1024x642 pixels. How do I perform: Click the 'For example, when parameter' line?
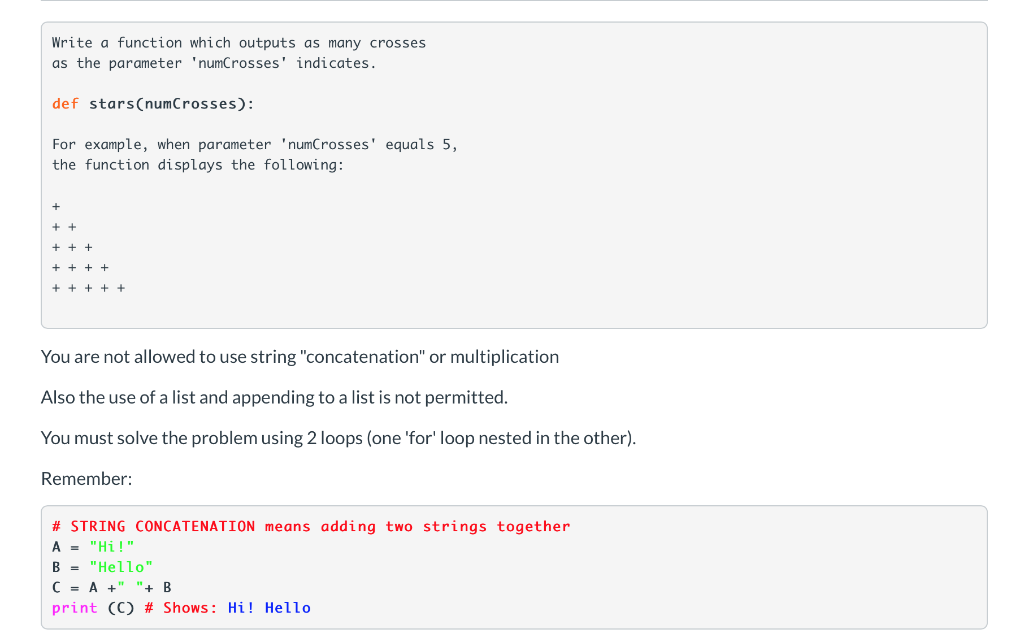255,144
